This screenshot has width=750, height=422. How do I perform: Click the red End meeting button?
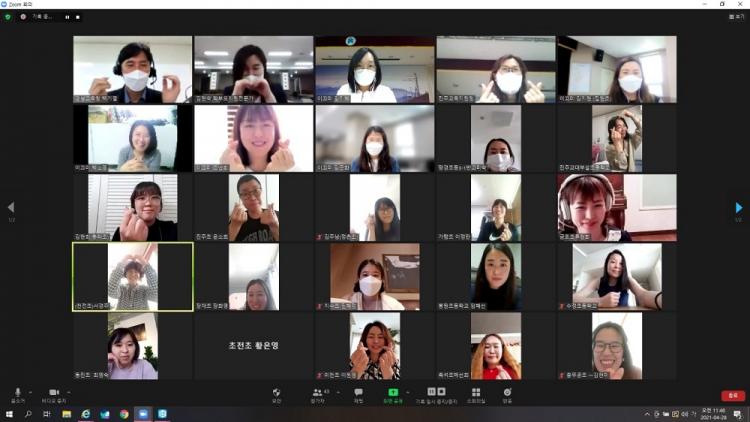coord(733,395)
